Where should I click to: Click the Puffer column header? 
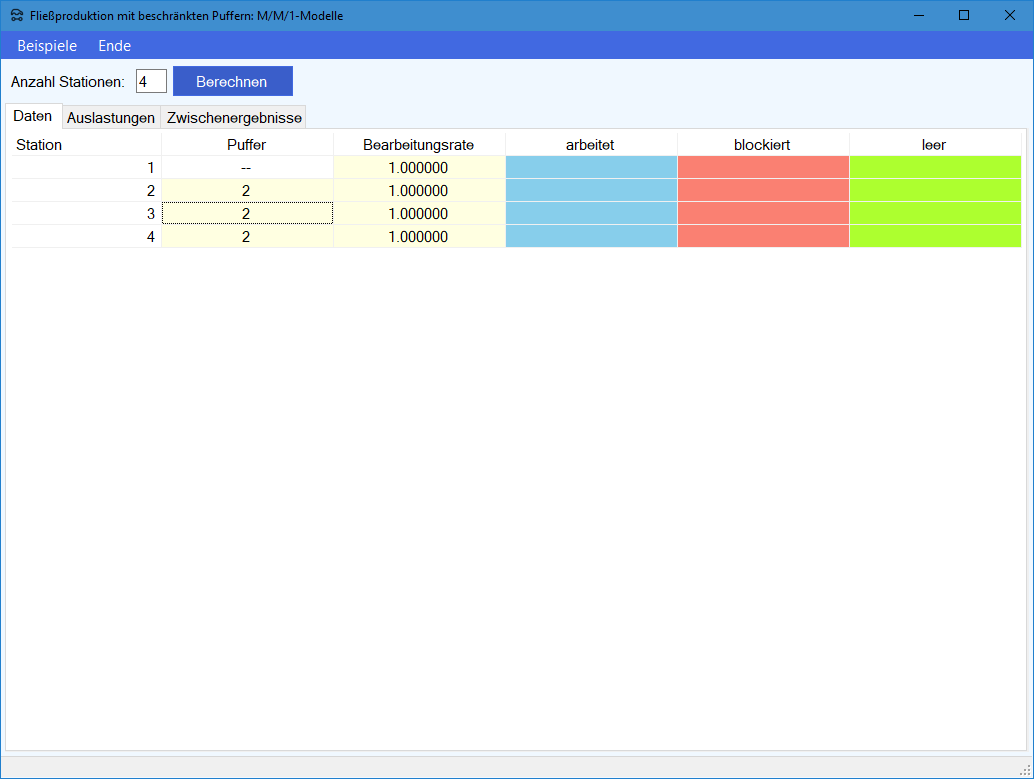click(246, 145)
